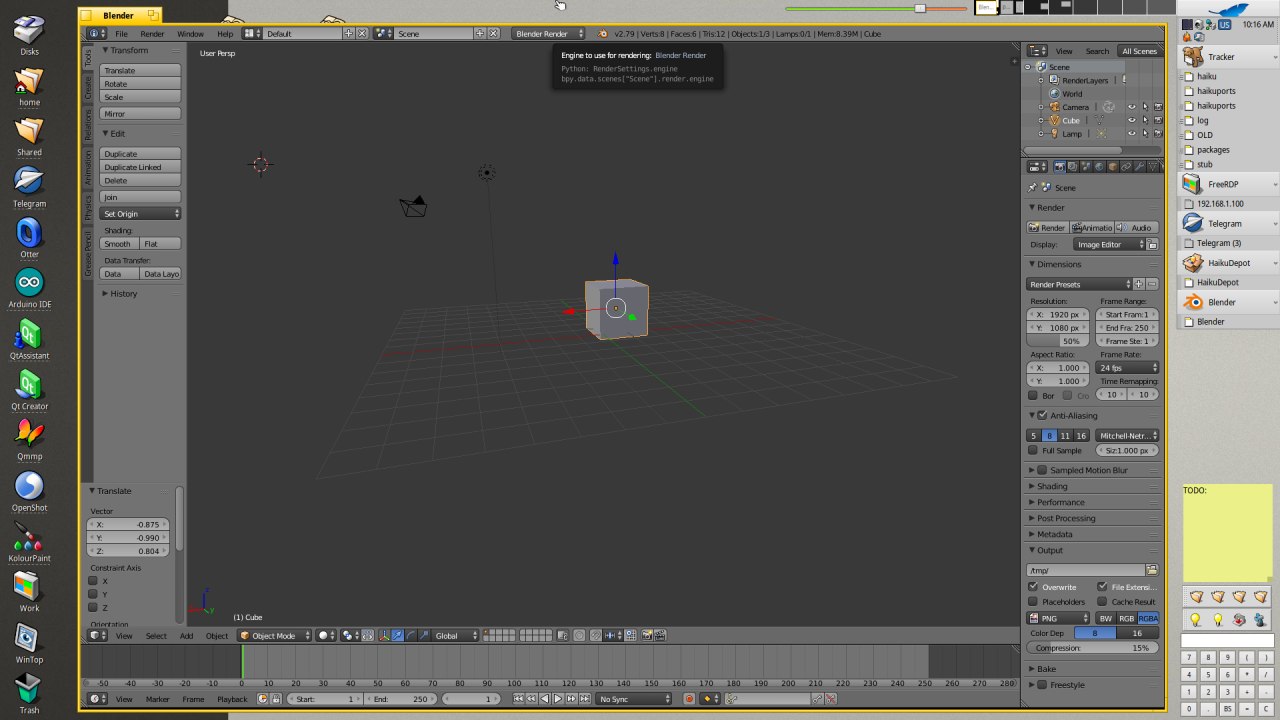Uncheck the Overwrite checkbox
Viewport: 1280px width, 720px height.
click(x=1034, y=587)
